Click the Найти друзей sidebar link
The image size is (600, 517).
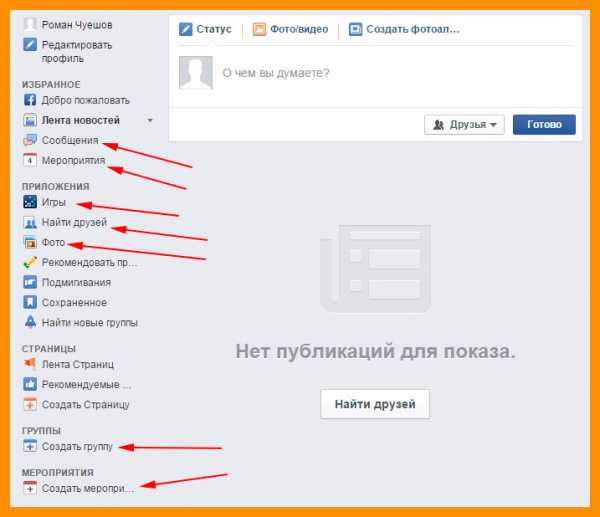(x=74, y=222)
